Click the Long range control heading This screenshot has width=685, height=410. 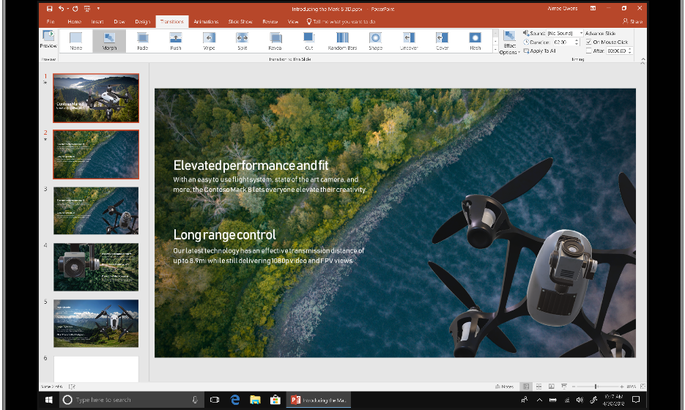tap(225, 235)
